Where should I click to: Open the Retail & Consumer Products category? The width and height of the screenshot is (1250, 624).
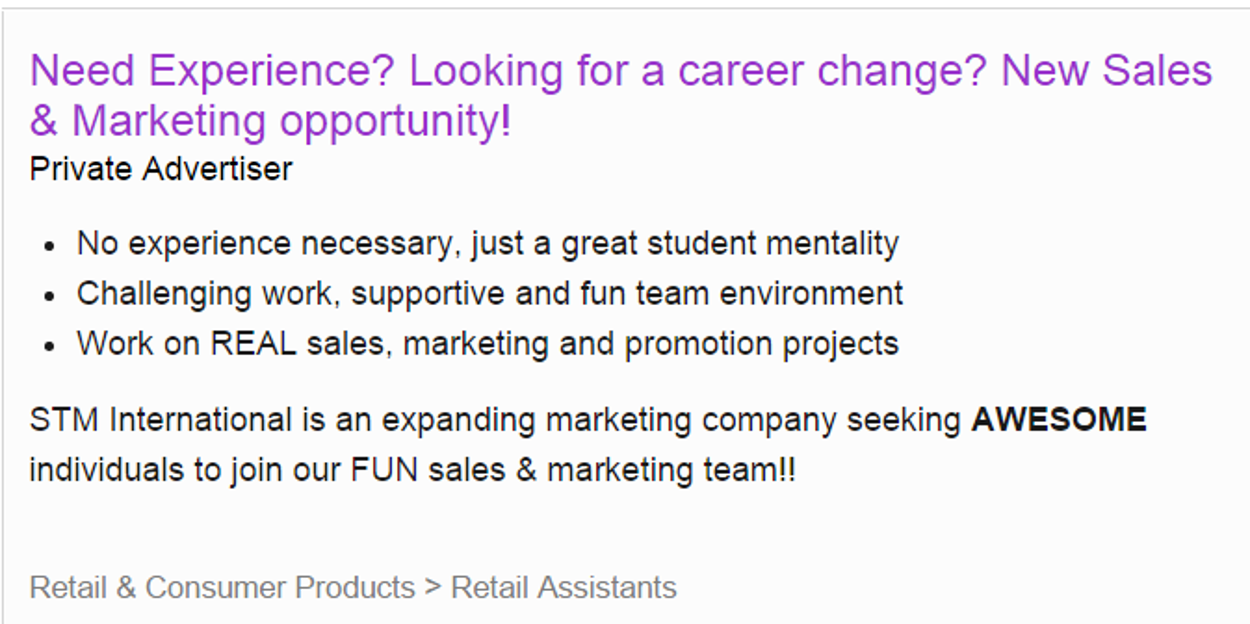tap(222, 587)
